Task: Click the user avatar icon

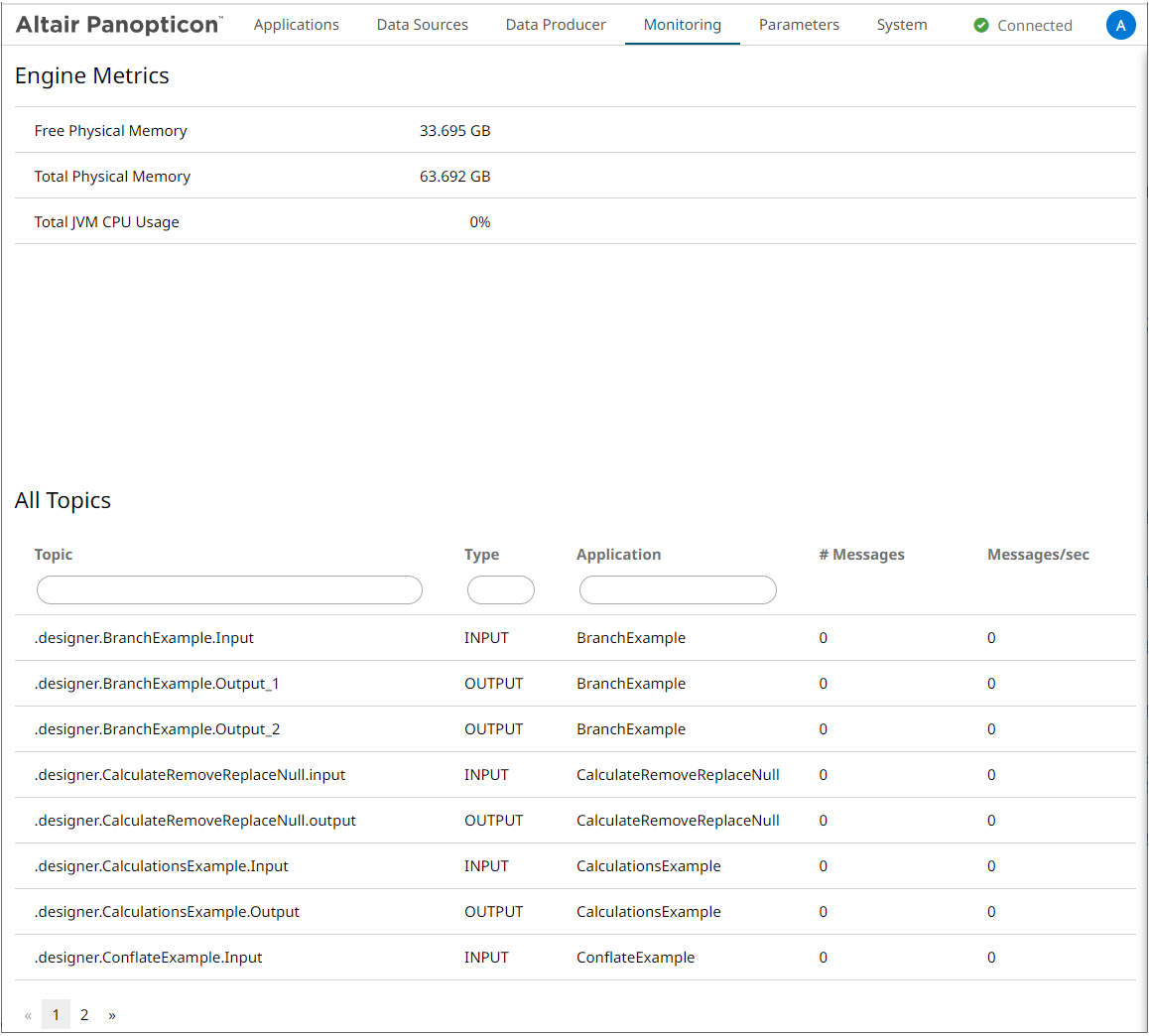Action: 1120,26
